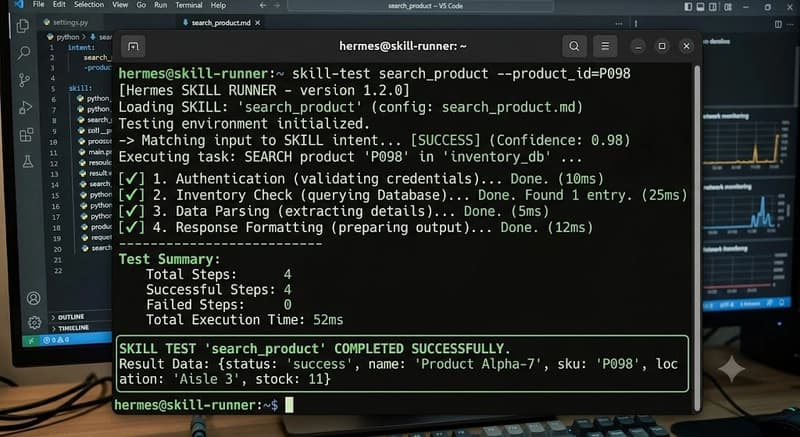Minimize the hermes terminal window
Image resolution: width=800 pixels, height=437 pixels.
(638, 46)
